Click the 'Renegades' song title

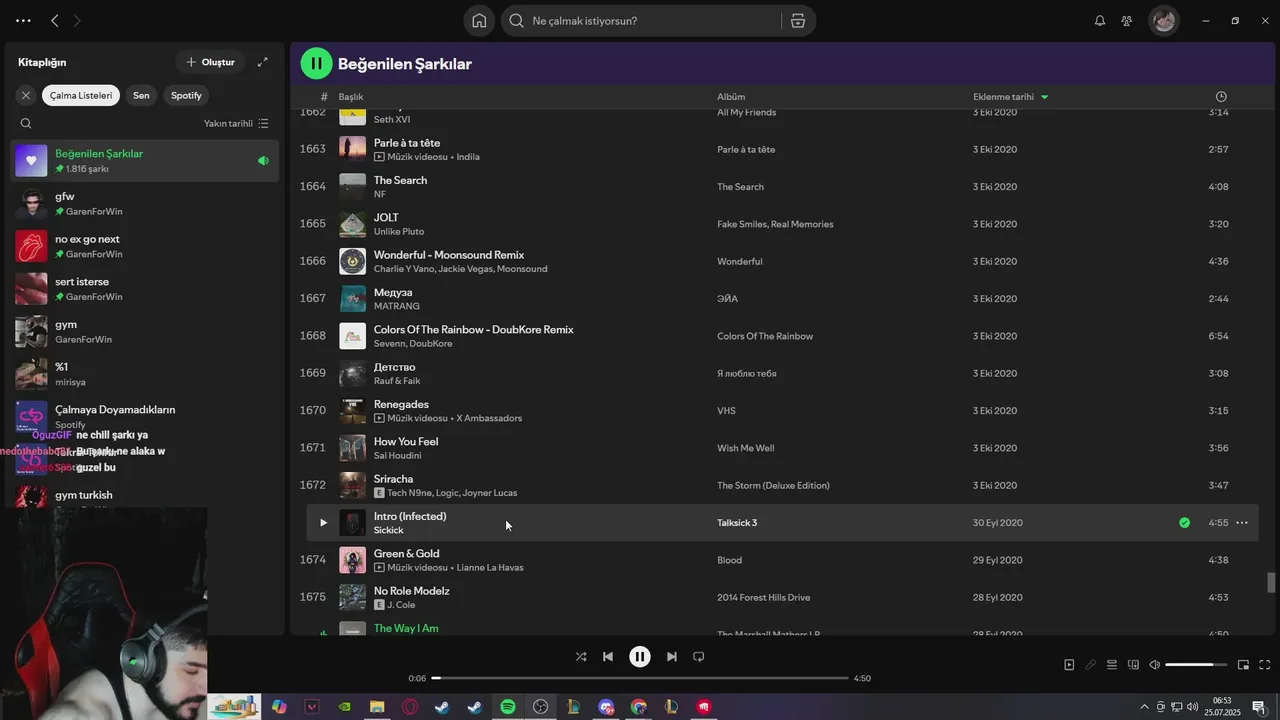(401, 404)
